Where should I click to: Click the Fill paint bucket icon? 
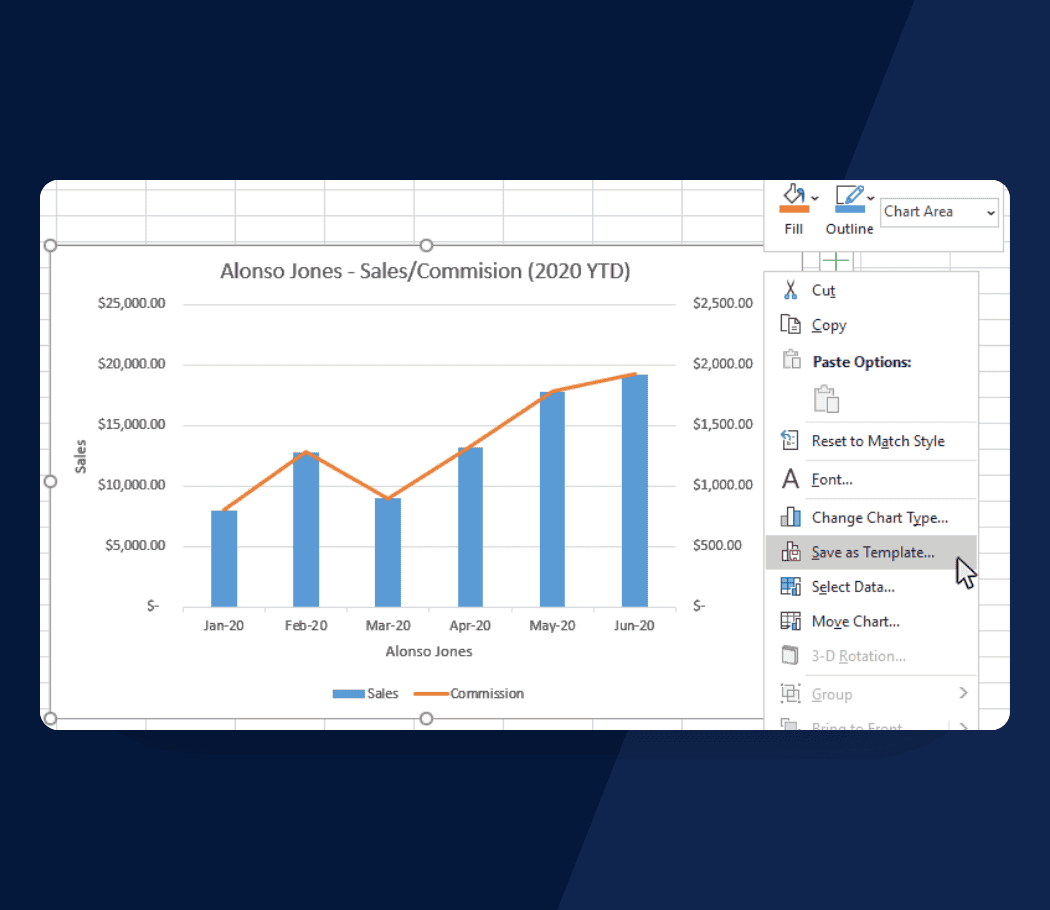click(792, 193)
